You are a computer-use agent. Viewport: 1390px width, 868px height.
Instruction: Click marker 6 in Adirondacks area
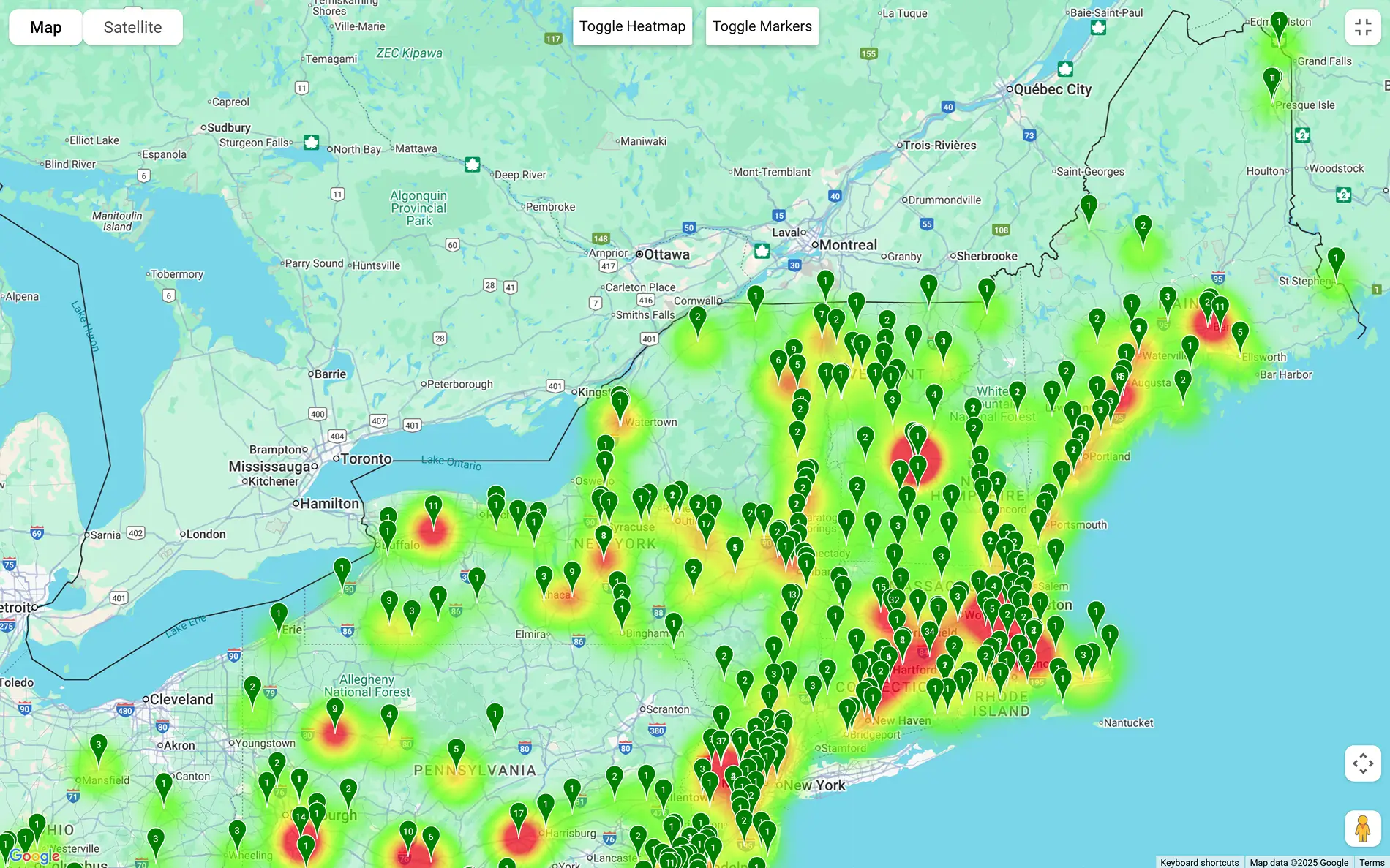click(778, 364)
